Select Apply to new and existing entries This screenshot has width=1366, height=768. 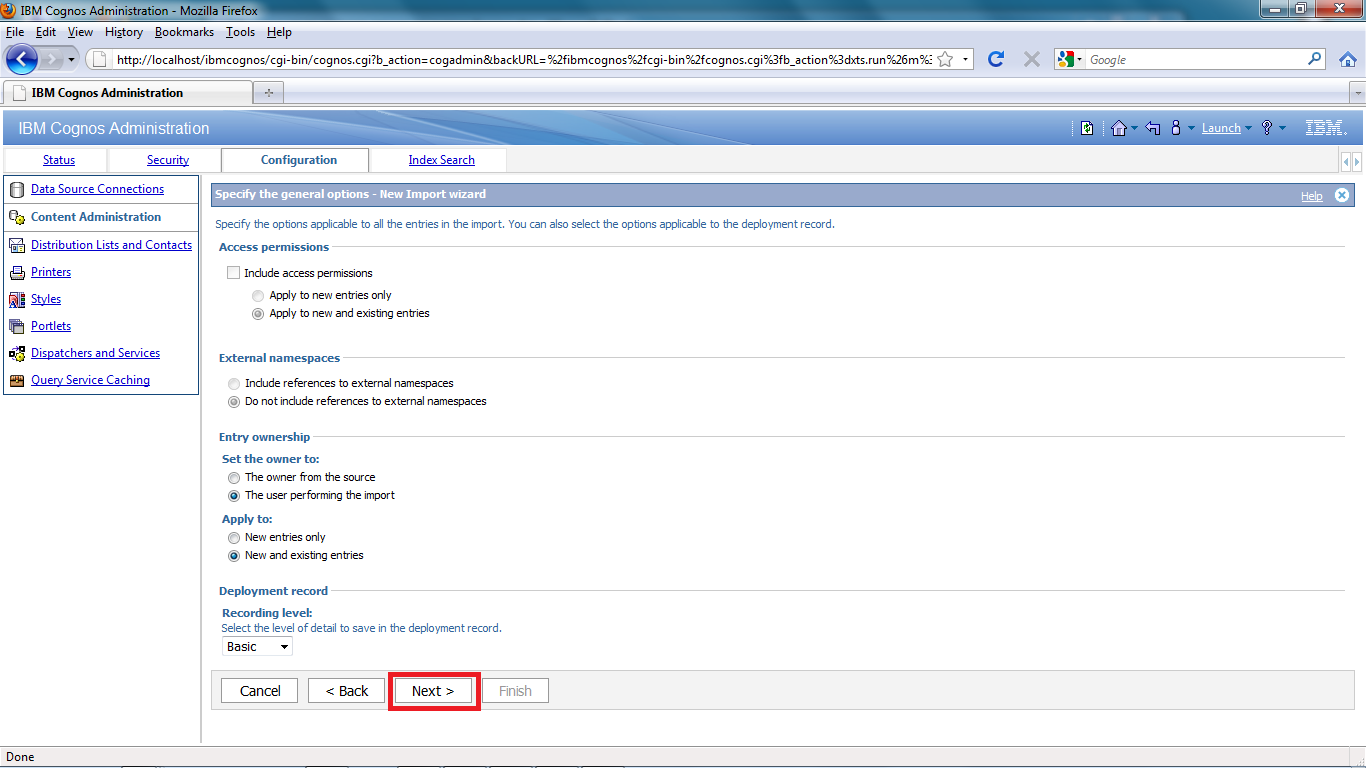tap(259, 314)
